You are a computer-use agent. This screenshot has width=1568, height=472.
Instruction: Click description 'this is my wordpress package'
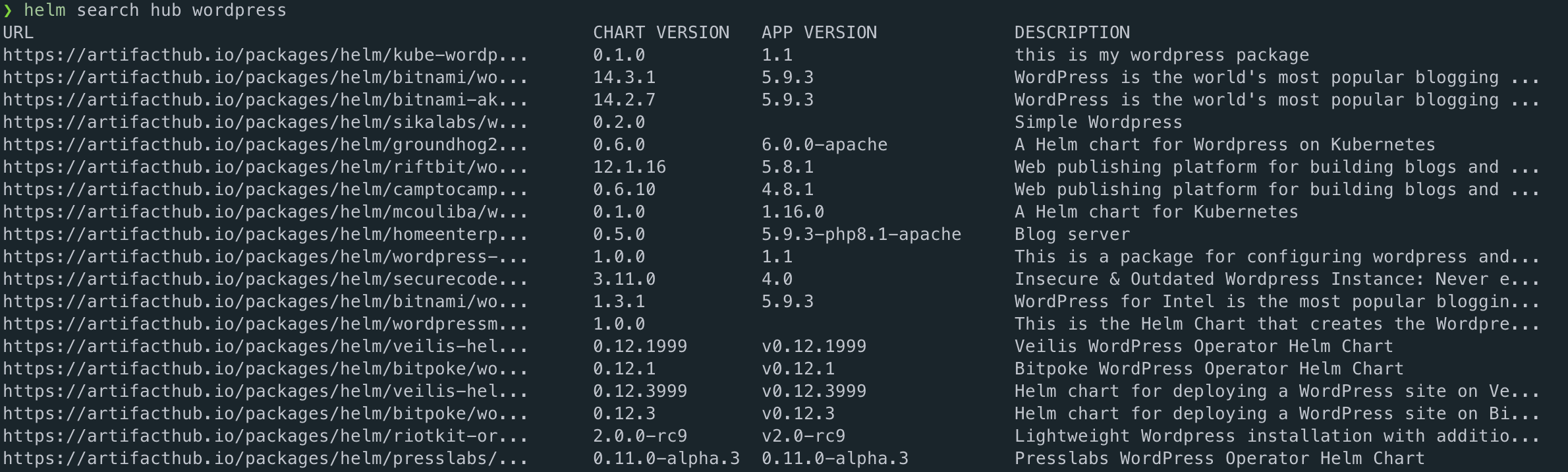(x=1162, y=55)
